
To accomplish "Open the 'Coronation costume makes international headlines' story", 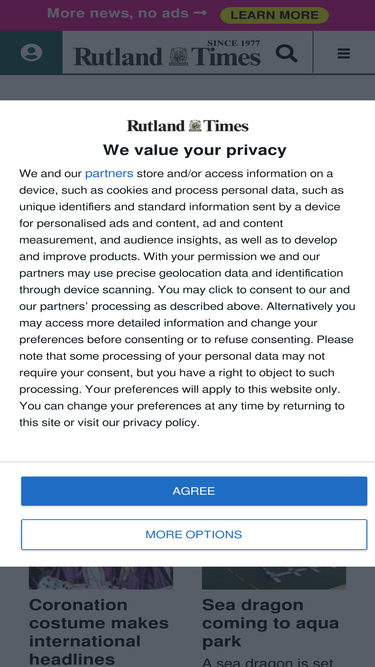I will (99, 631).
